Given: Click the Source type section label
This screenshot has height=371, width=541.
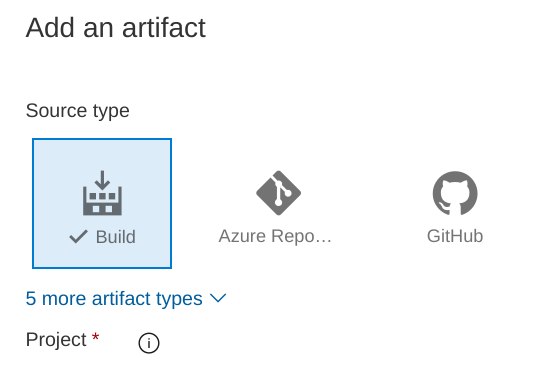Looking at the screenshot, I should 78,111.
